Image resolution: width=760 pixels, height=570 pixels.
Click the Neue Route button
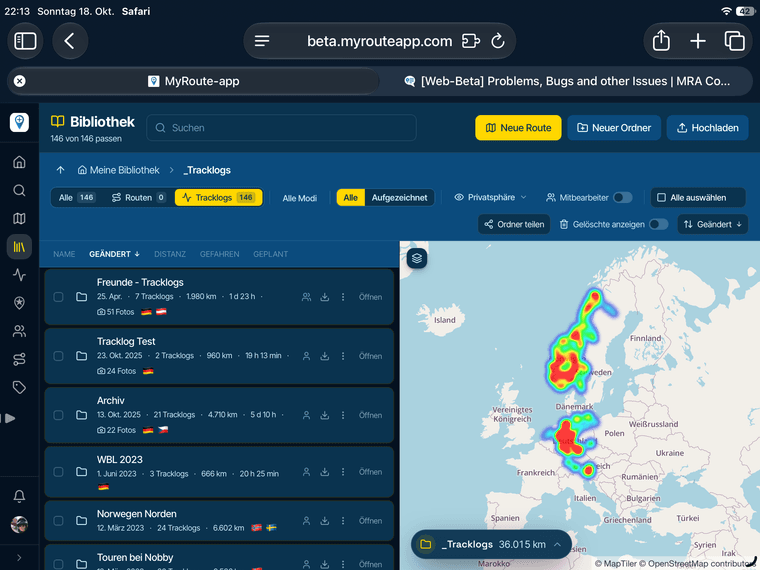pos(518,128)
